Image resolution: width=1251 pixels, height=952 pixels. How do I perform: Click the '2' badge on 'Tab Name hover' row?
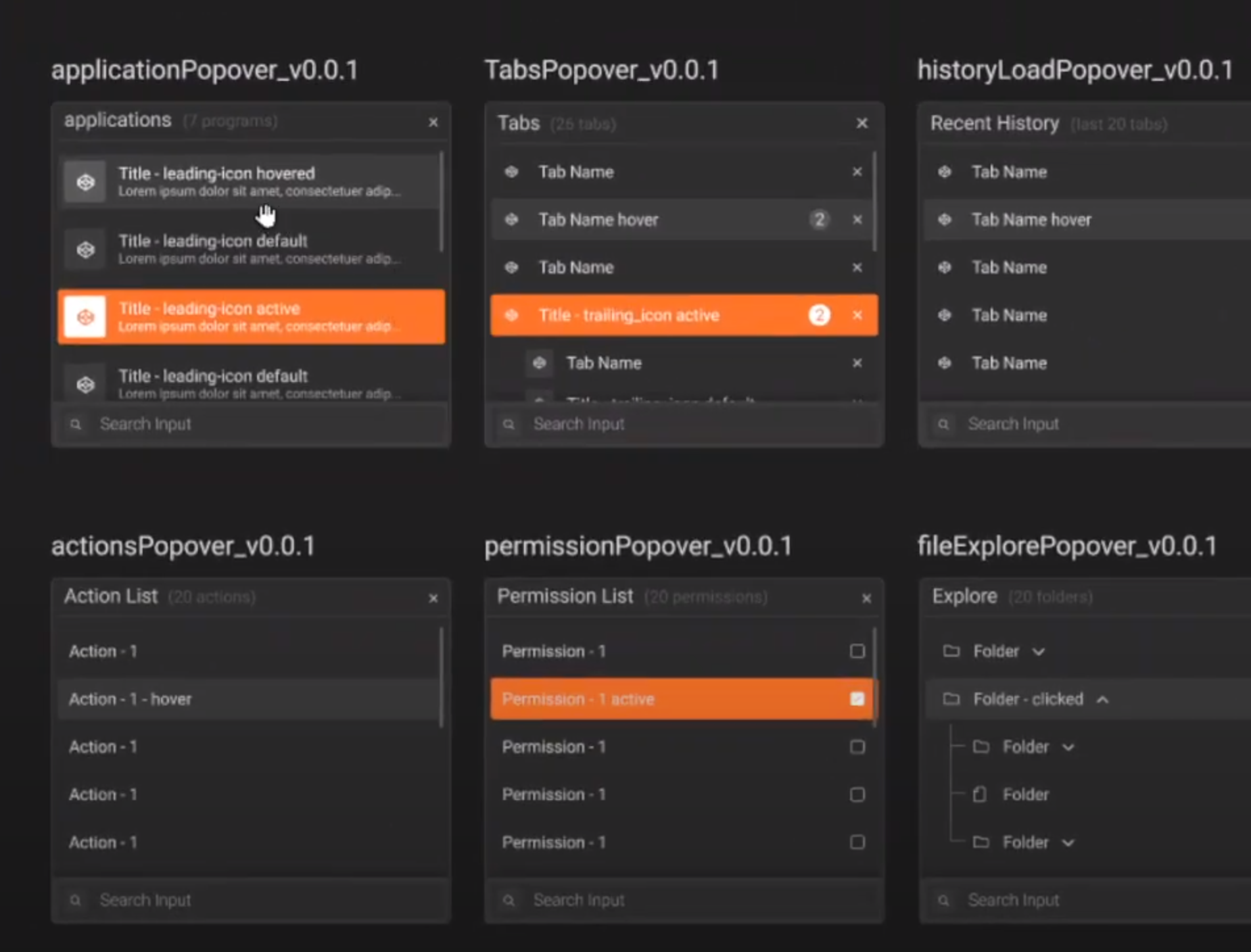[819, 220]
